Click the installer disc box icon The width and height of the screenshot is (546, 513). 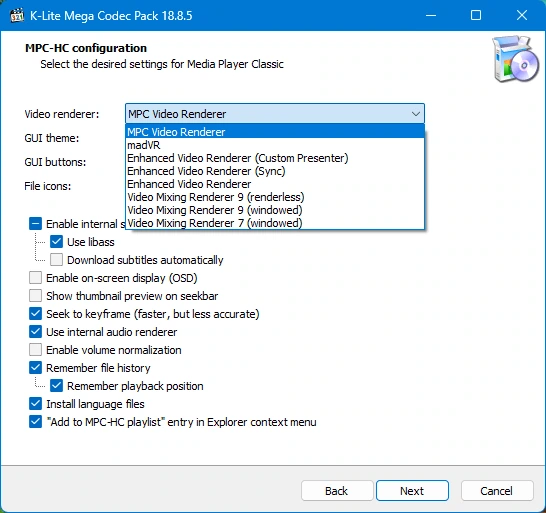[516, 59]
